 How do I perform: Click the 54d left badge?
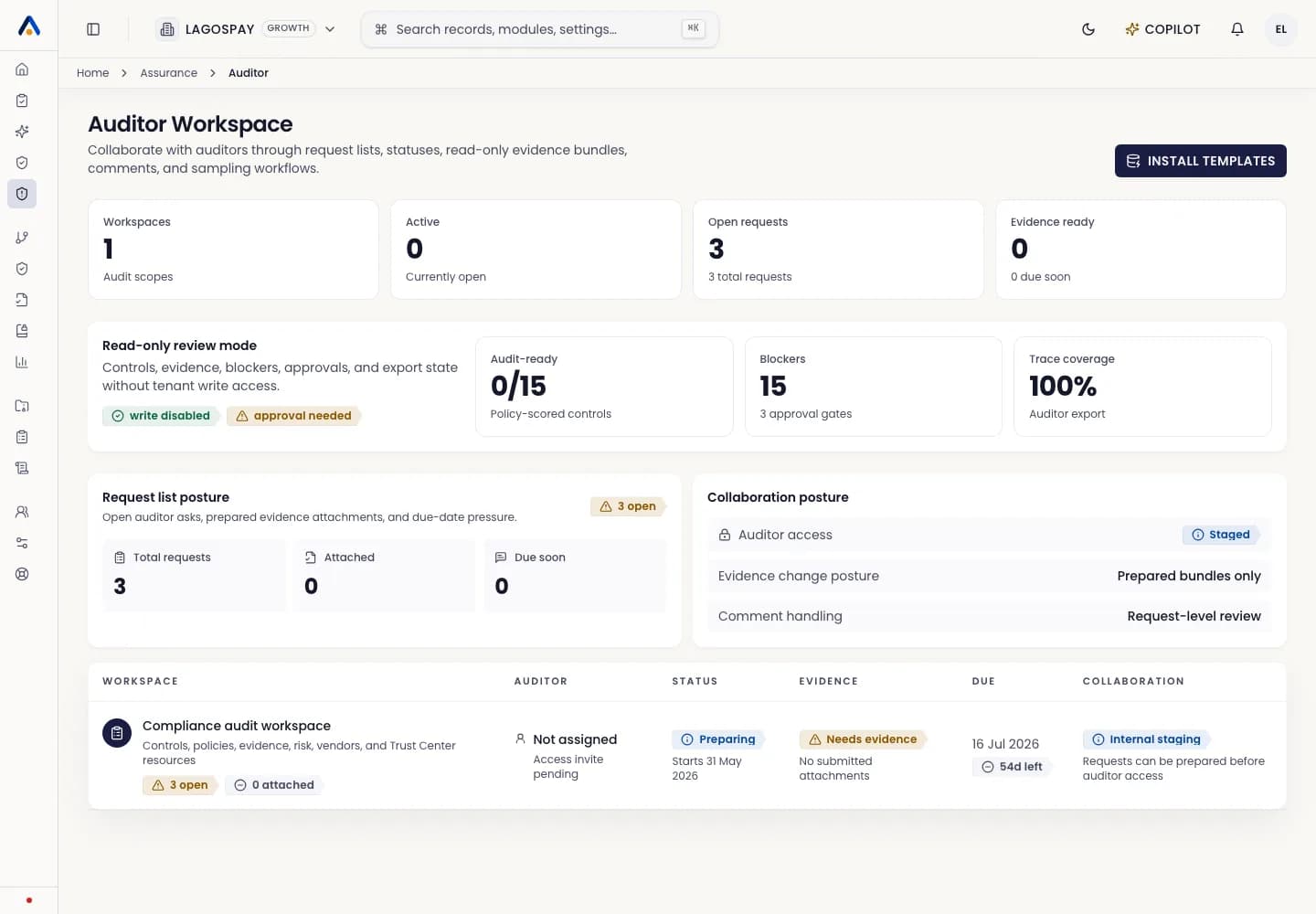(x=1012, y=767)
